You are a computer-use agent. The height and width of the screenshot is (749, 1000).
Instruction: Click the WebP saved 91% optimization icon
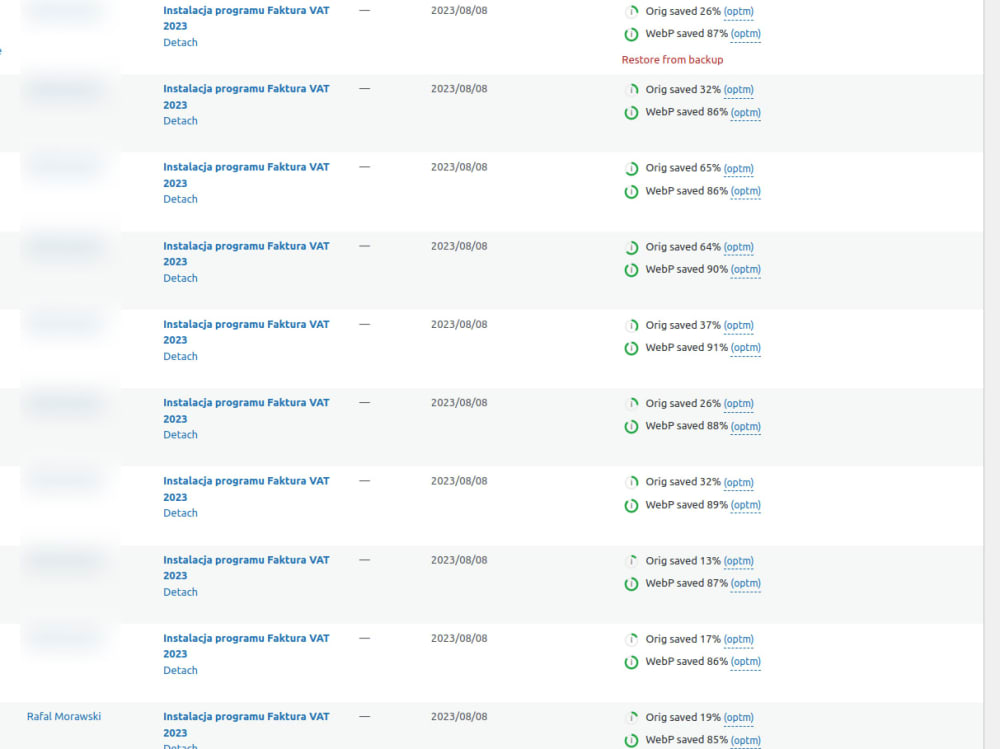[631, 347]
